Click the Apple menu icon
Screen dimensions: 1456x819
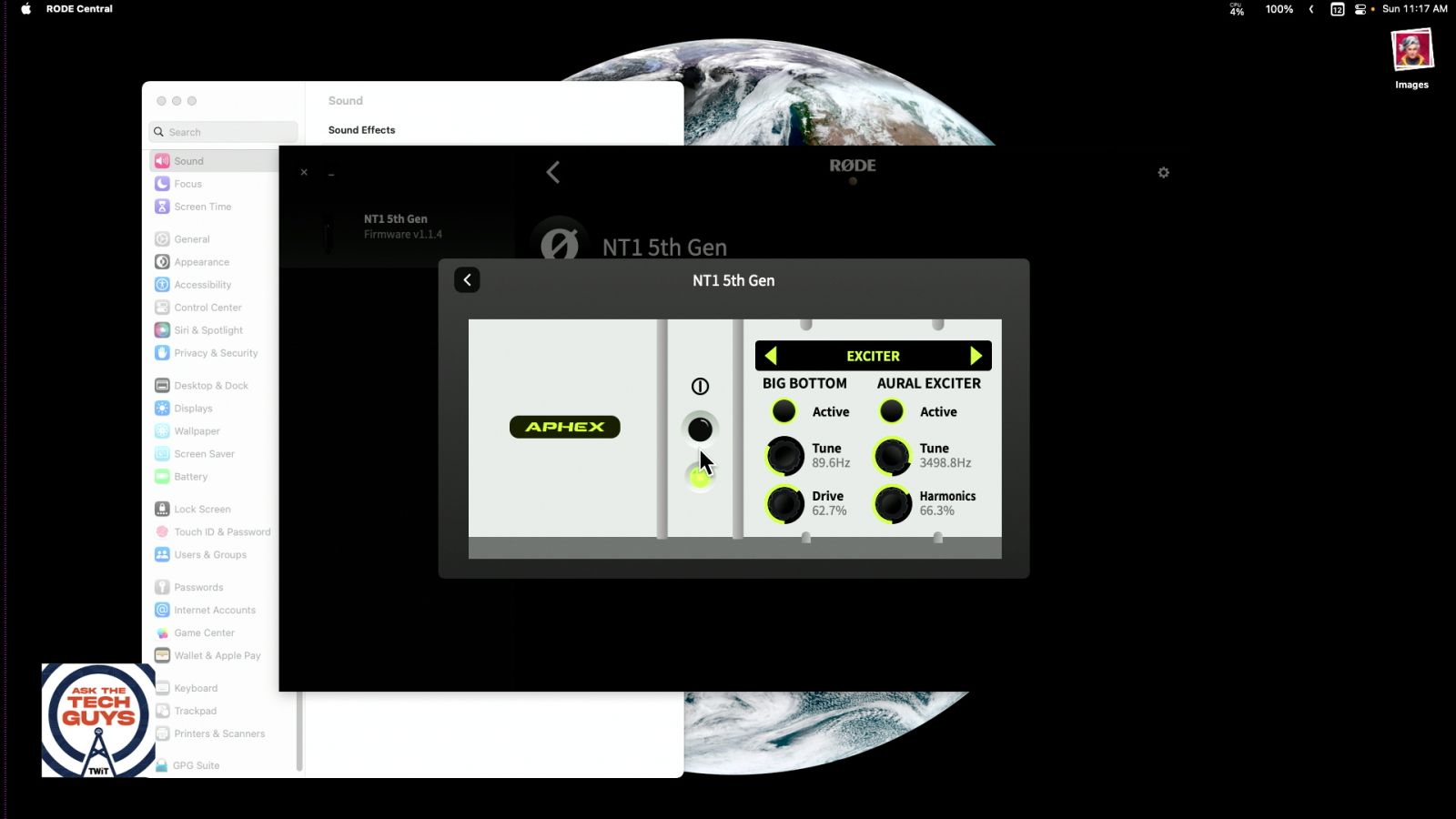tap(25, 9)
